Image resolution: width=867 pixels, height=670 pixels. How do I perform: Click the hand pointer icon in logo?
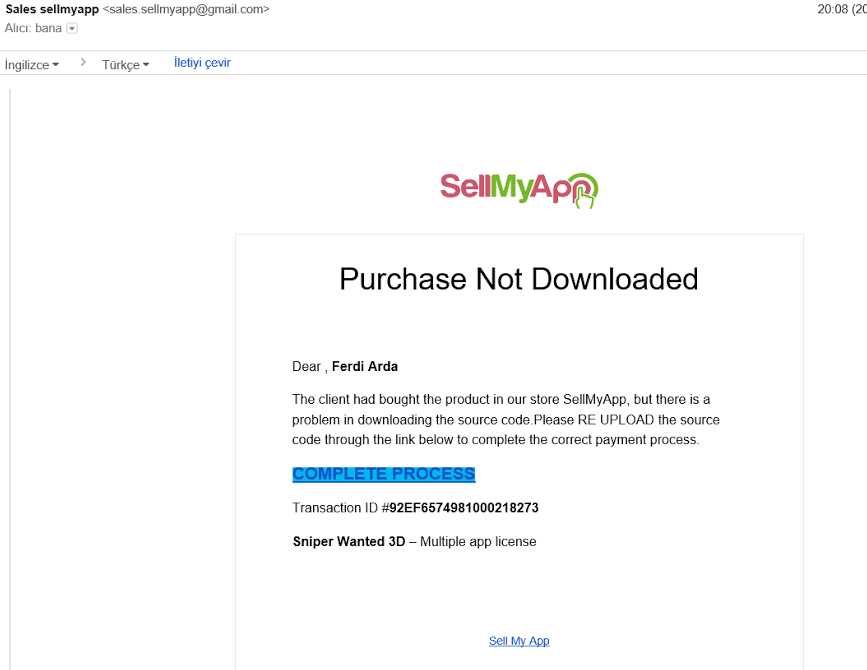point(584,197)
